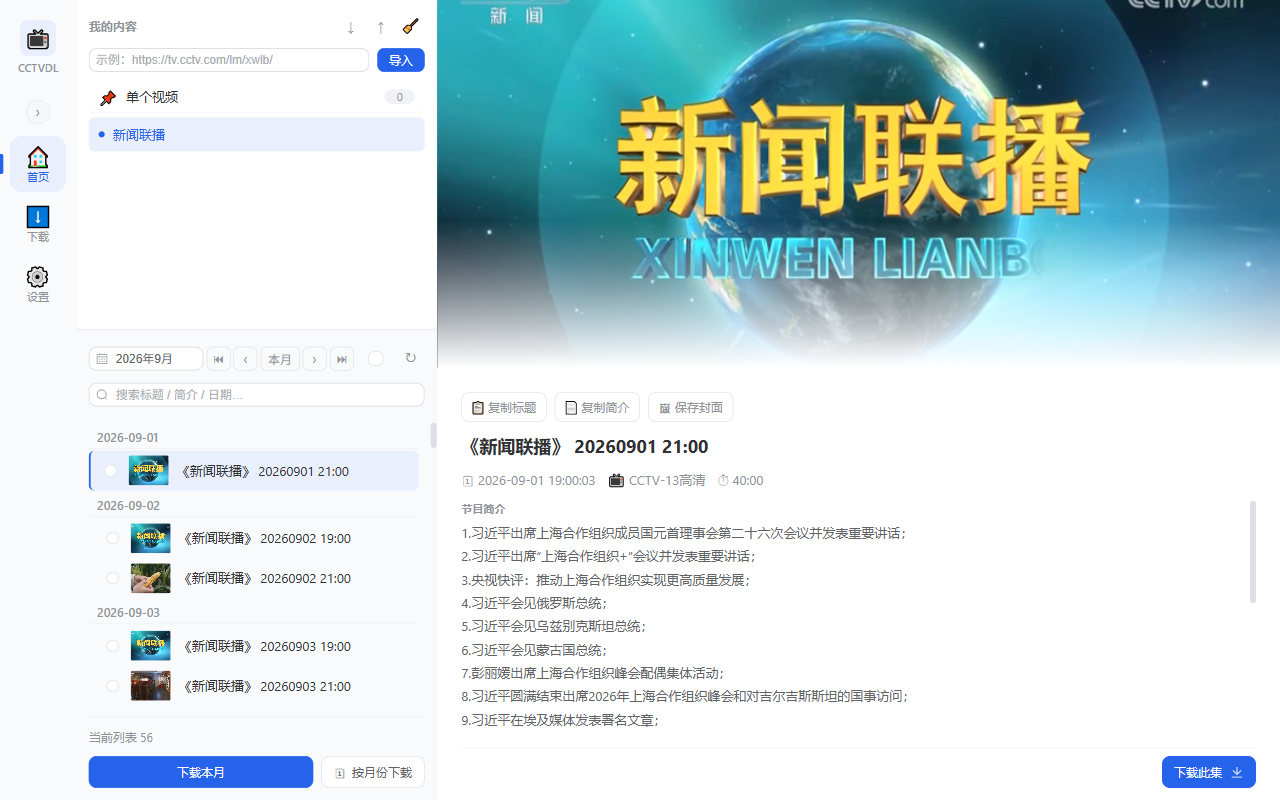Click the CCTVDL app logo icon
Image resolution: width=1280 pixels, height=800 pixels.
(x=38, y=39)
